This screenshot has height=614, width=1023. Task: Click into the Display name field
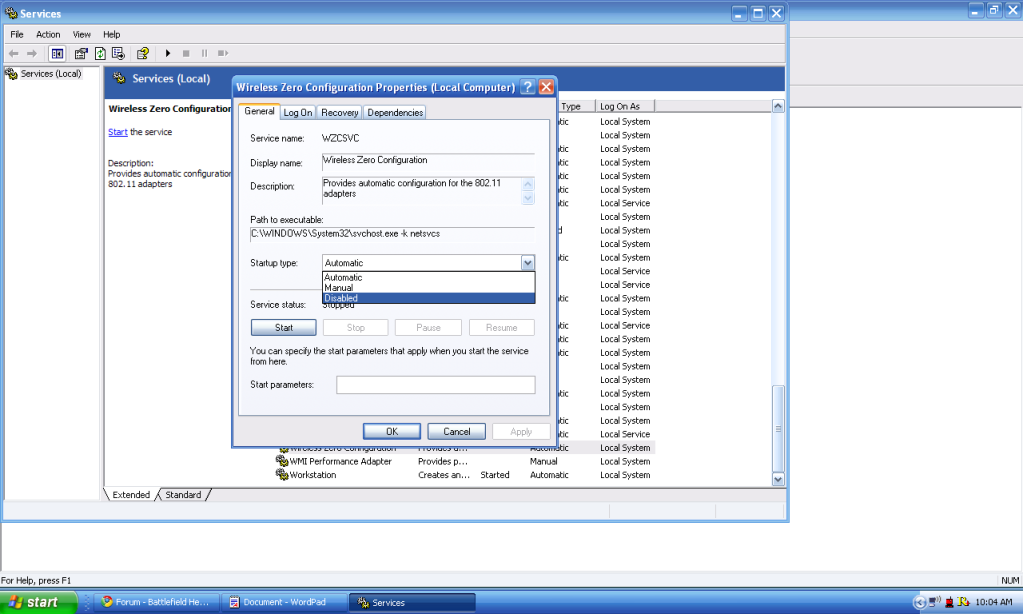428,161
